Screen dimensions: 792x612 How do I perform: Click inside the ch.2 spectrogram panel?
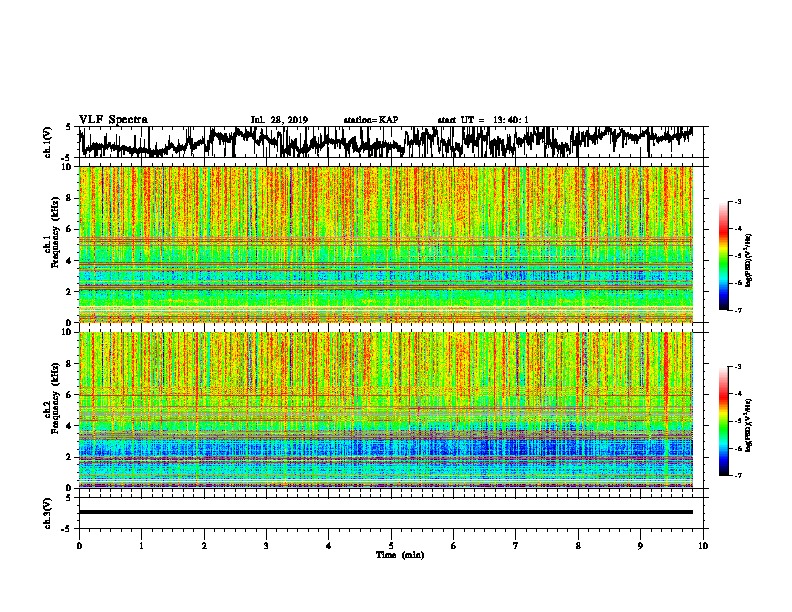[x=386, y=410]
